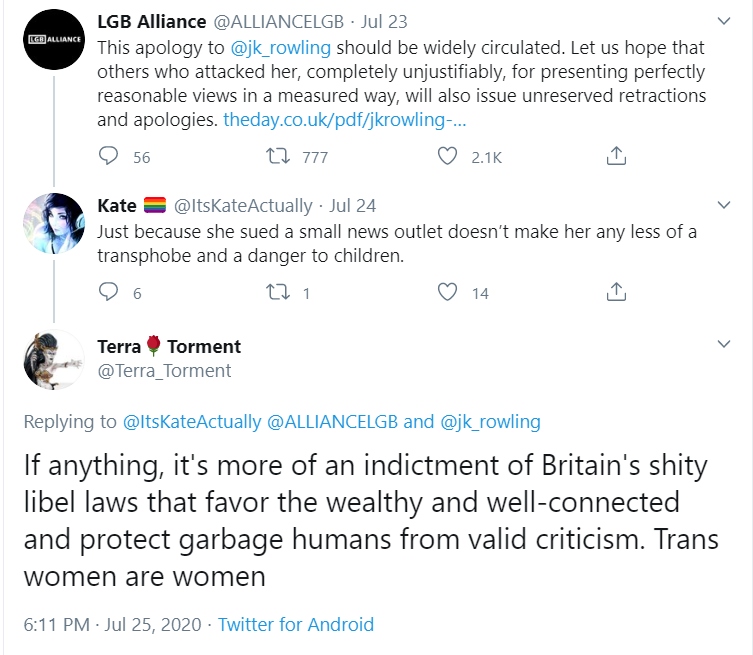The image size is (753, 655).
Task: Open Terra Torment display name
Action: pos(169,346)
